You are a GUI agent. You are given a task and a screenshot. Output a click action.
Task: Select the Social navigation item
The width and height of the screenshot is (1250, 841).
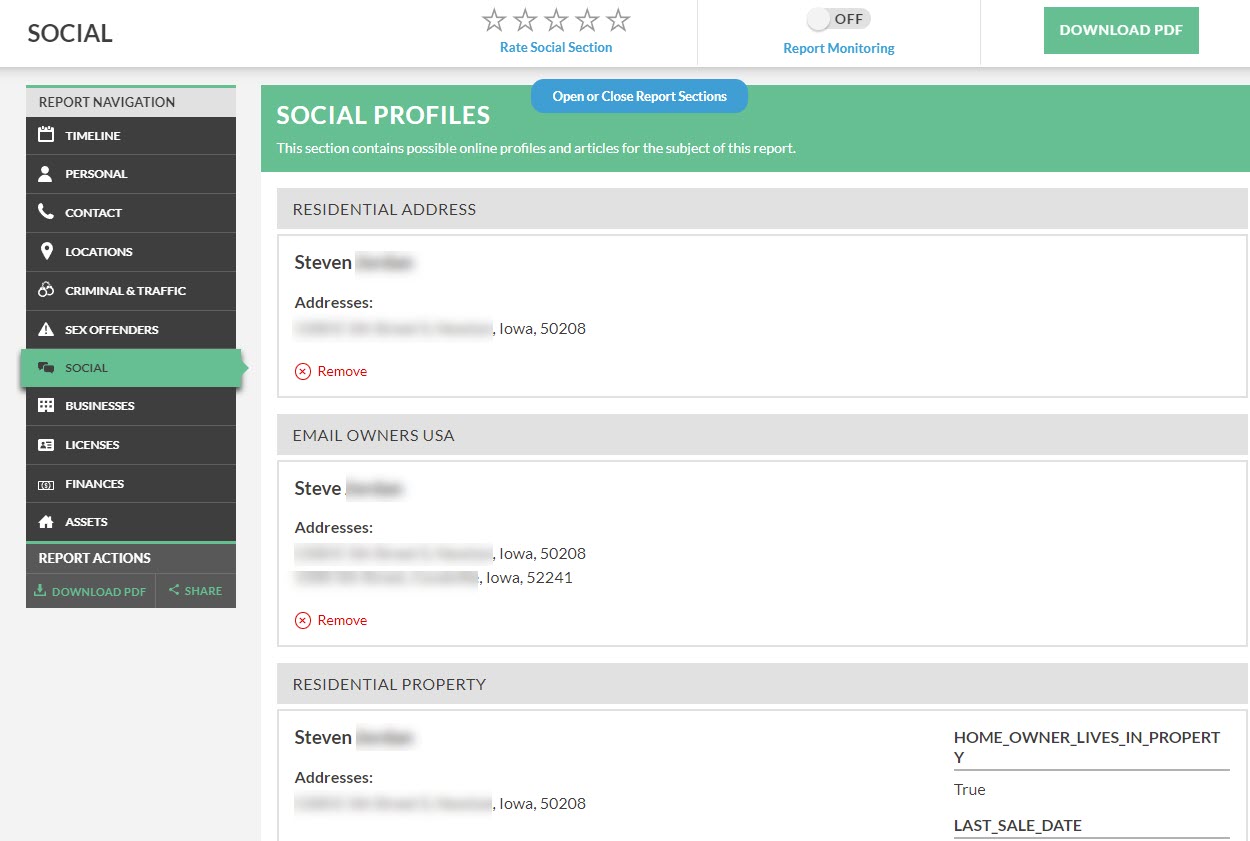[131, 368]
